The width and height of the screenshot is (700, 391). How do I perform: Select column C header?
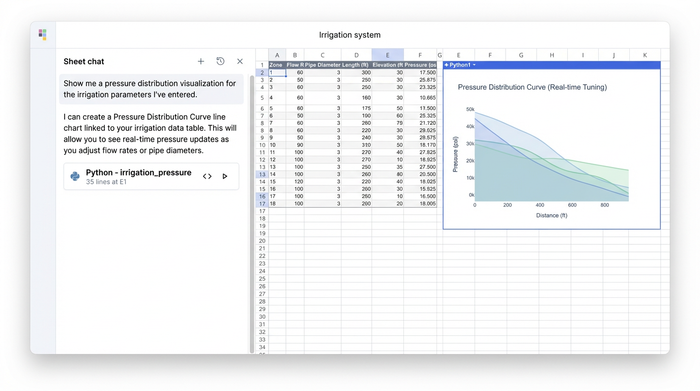[322, 55]
